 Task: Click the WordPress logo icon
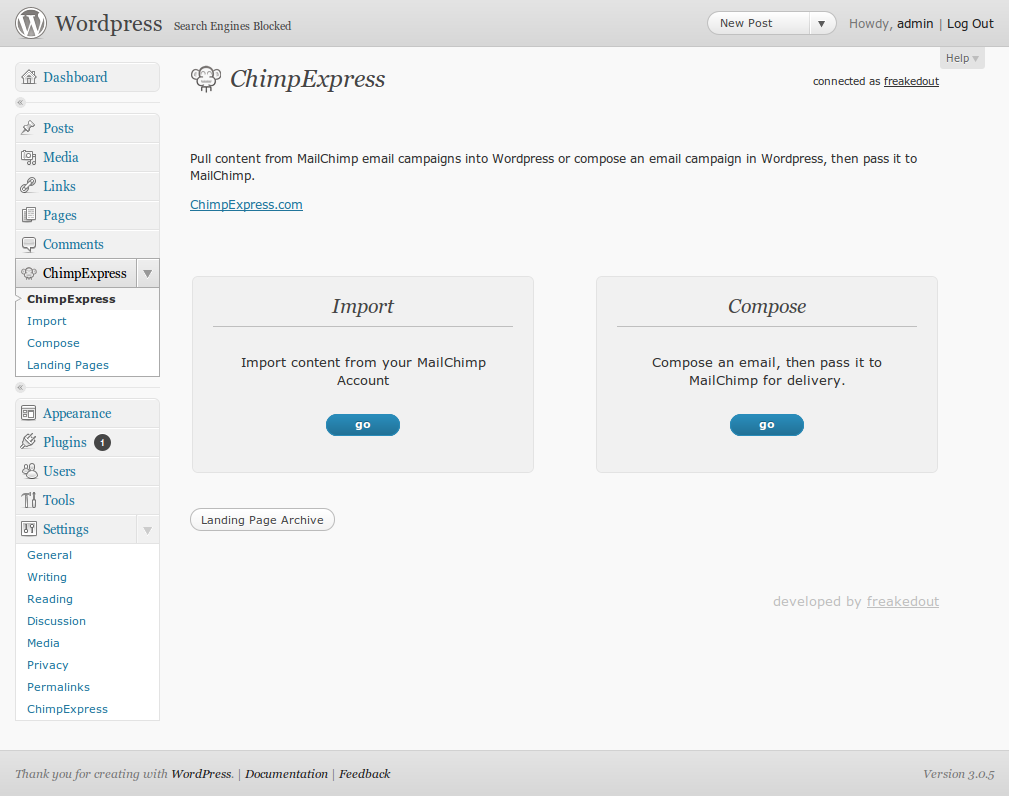(31, 23)
